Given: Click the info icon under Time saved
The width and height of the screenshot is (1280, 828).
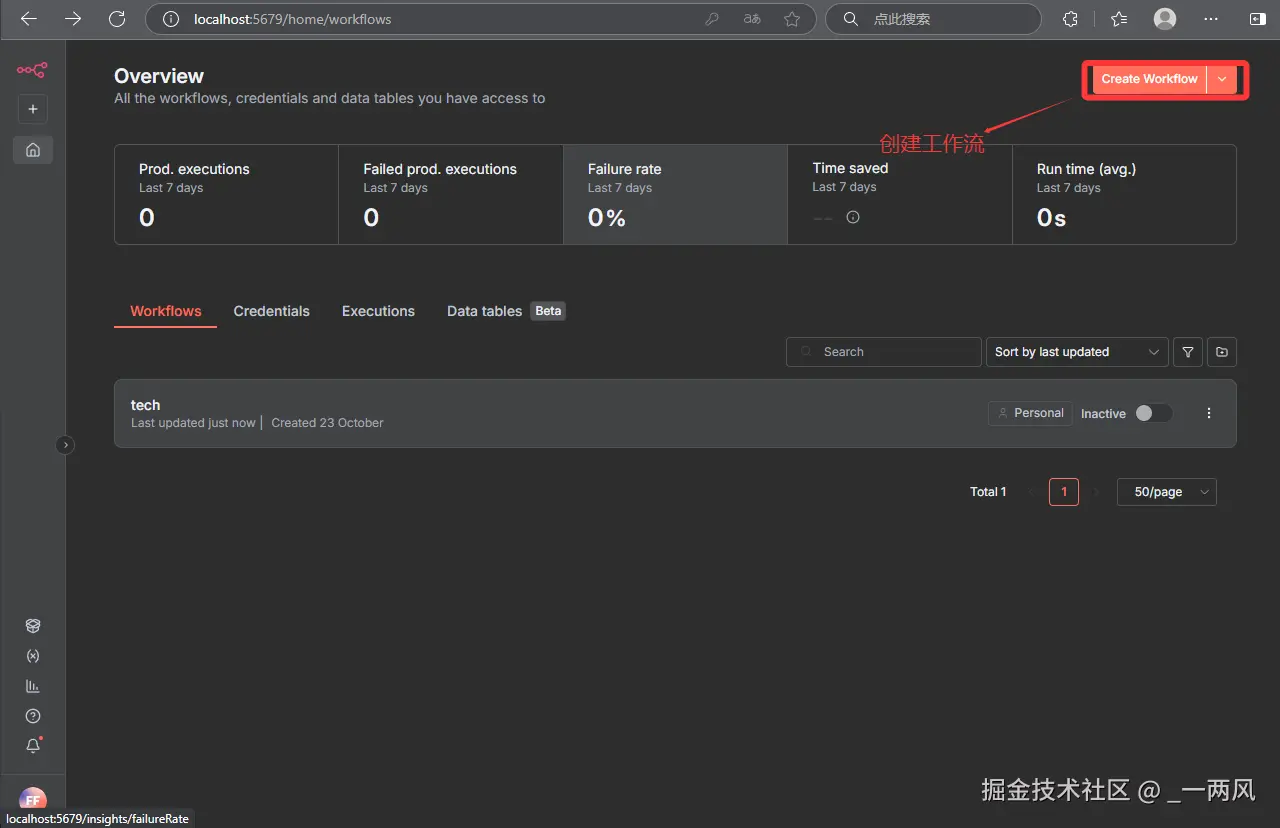Looking at the screenshot, I should 853,217.
